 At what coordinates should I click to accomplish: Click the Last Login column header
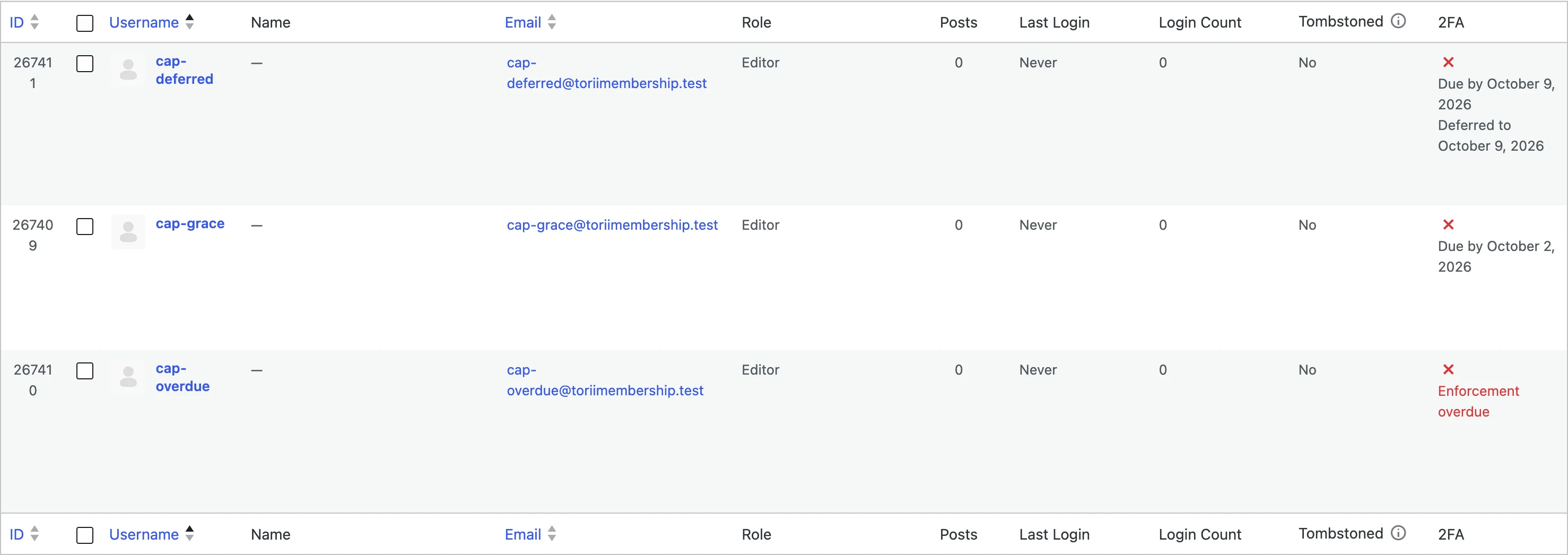1054,22
